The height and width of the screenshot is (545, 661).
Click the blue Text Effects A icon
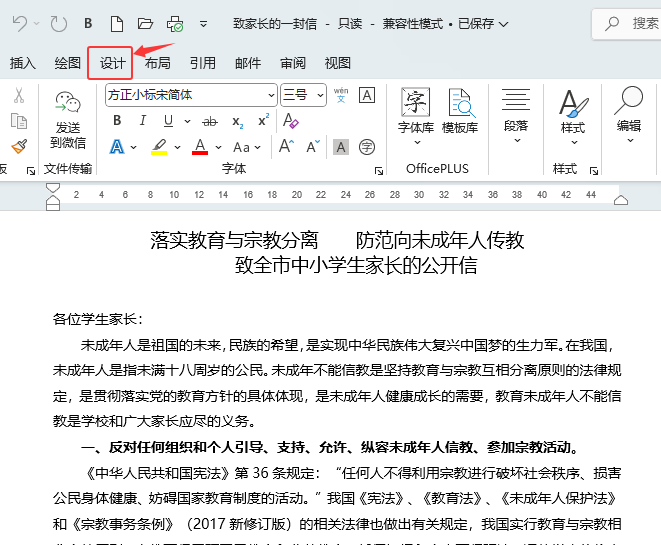click(x=117, y=147)
